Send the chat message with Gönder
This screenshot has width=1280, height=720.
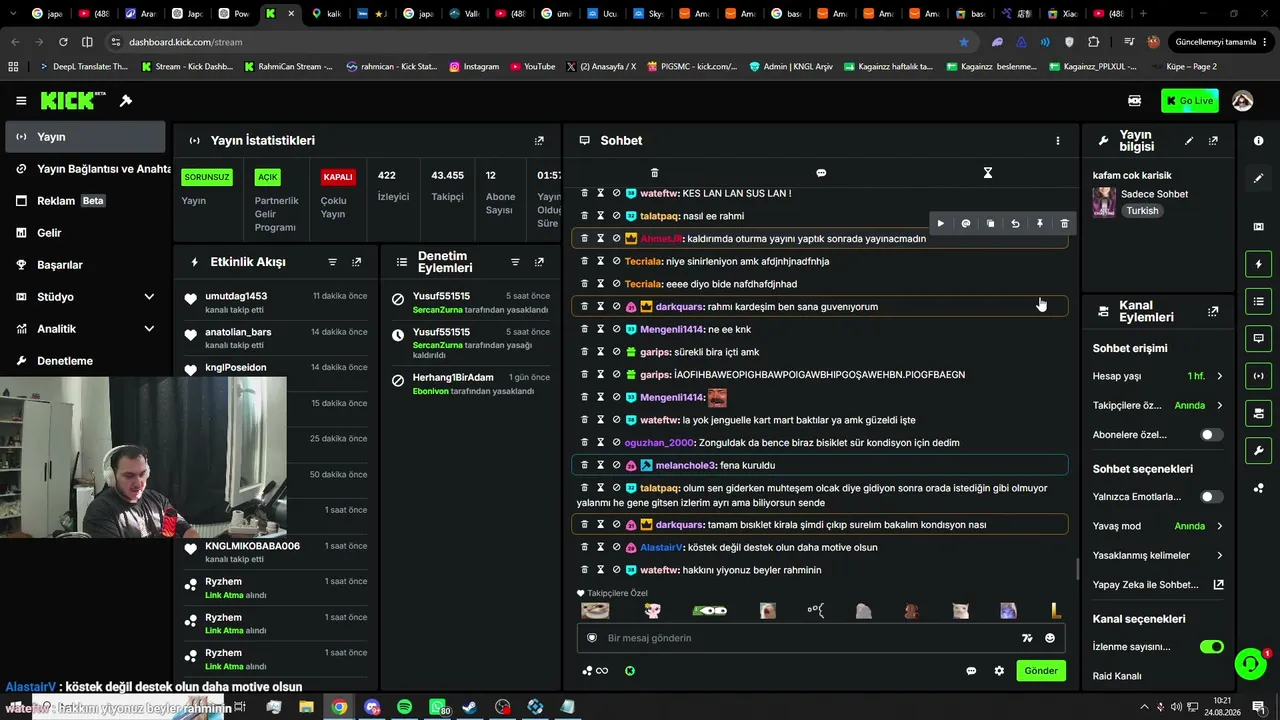click(x=1040, y=671)
